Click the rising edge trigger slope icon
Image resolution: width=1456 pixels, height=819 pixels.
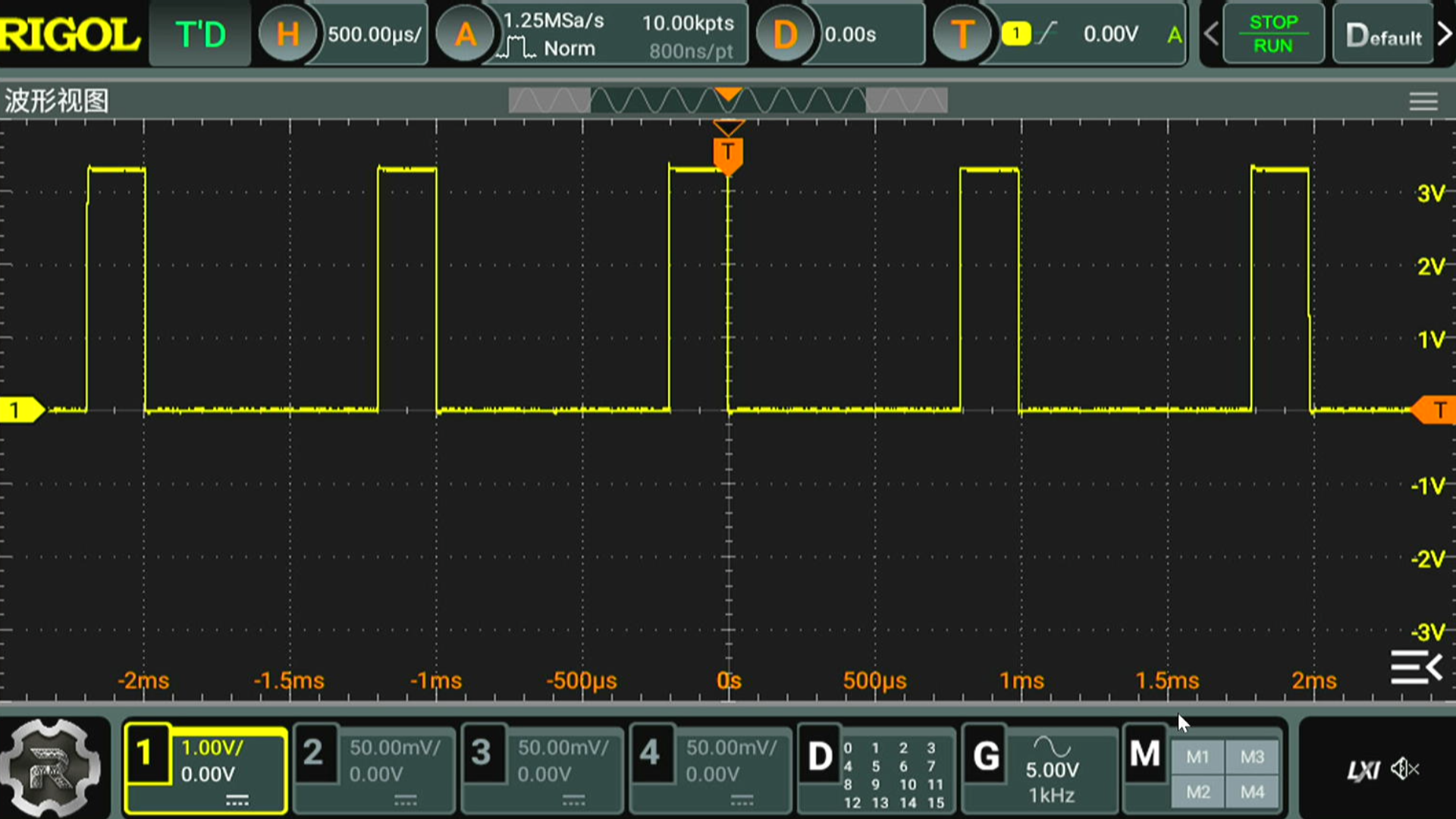(x=1047, y=33)
